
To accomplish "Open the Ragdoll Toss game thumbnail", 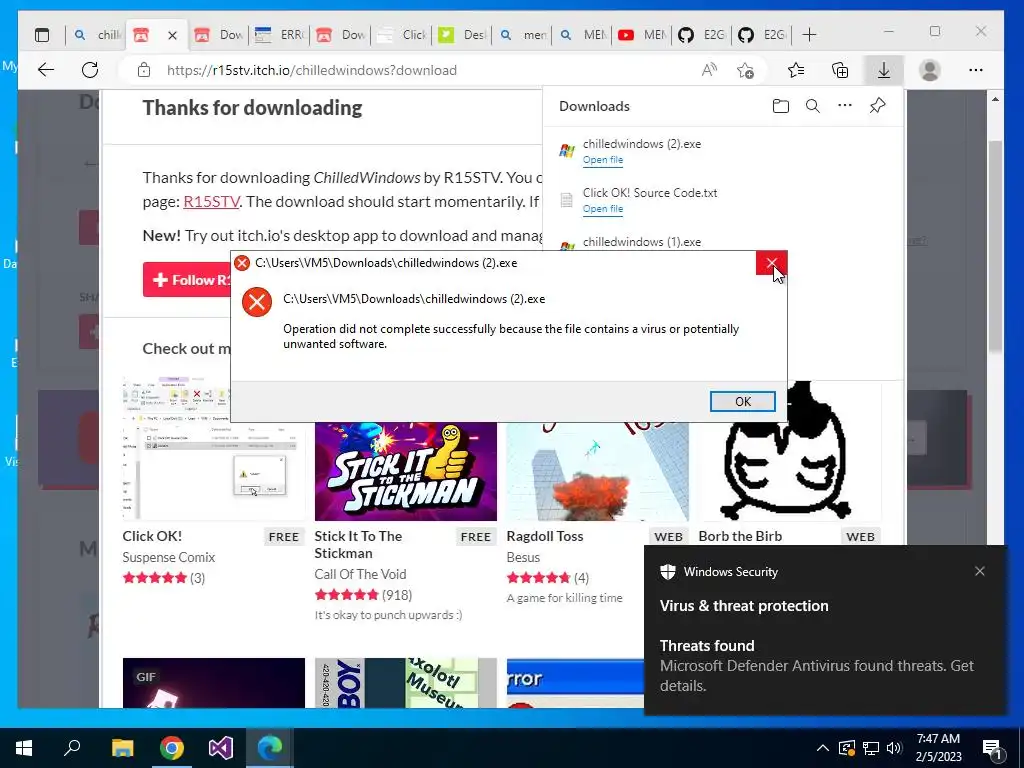I will click(597, 471).
